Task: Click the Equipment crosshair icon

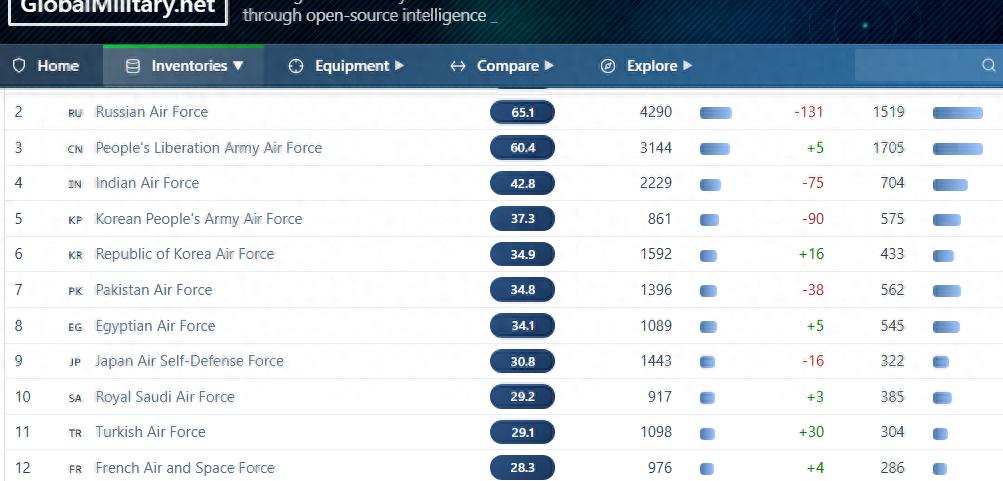Action: [296, 66]
